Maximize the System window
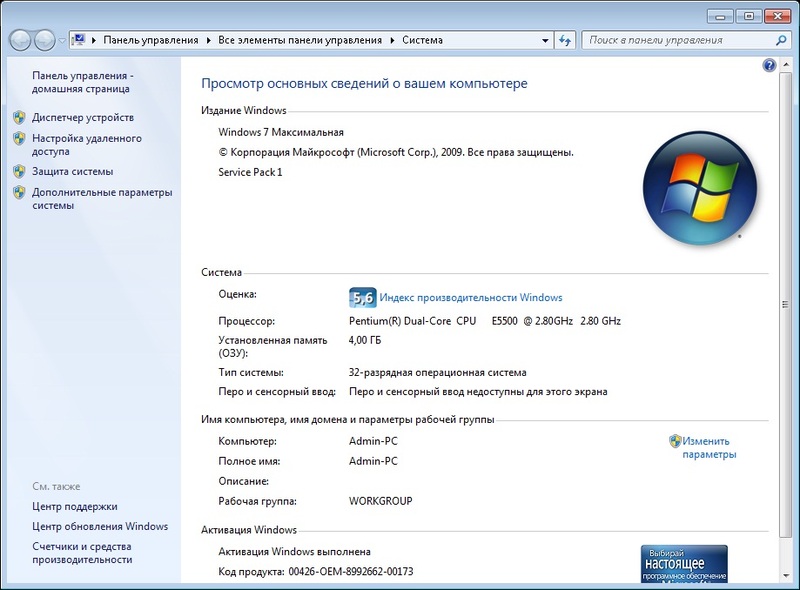 (x=748, y=16)
